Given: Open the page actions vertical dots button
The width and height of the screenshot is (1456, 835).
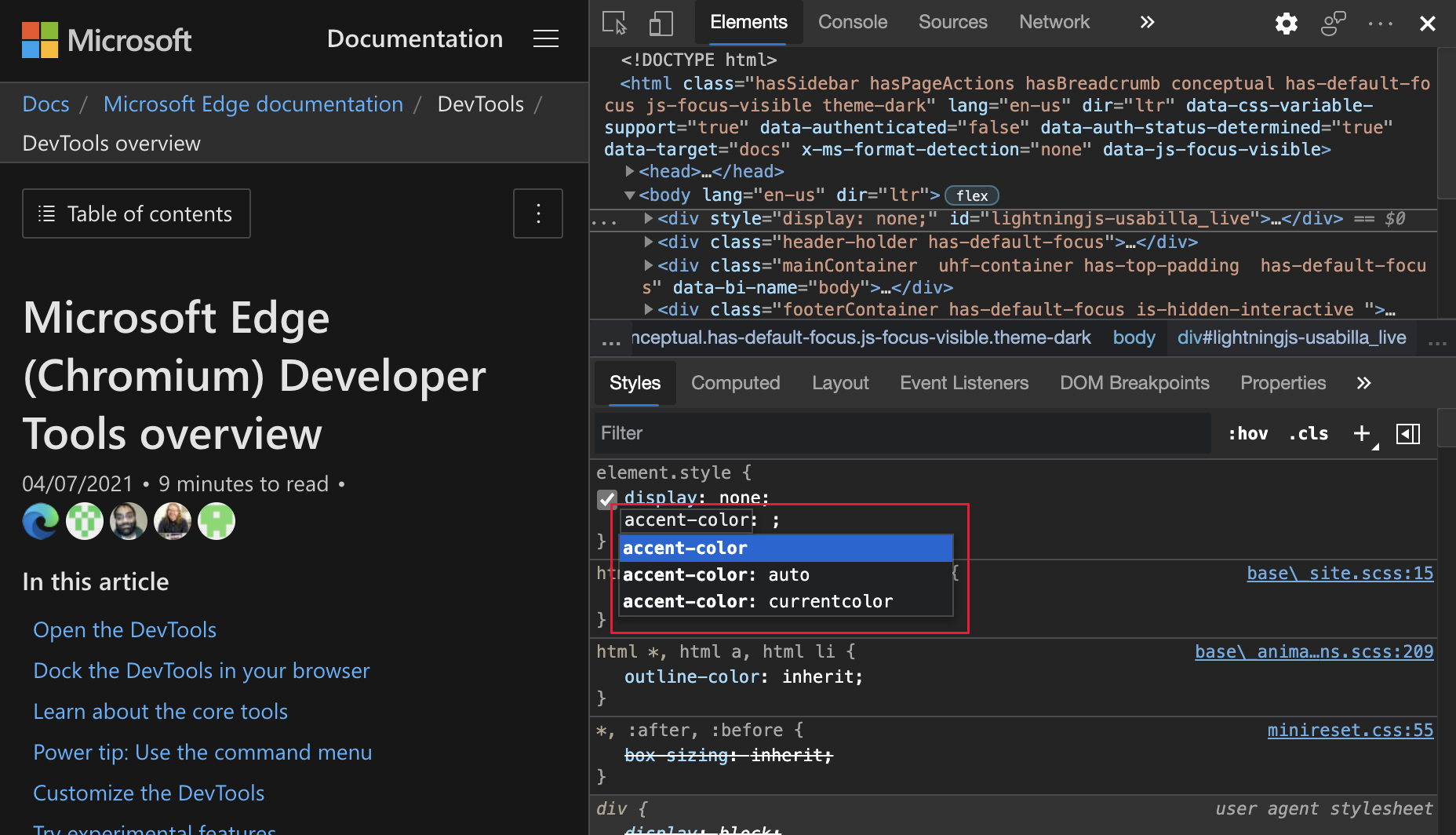Looking at the screenshot, I should [538, 213].
